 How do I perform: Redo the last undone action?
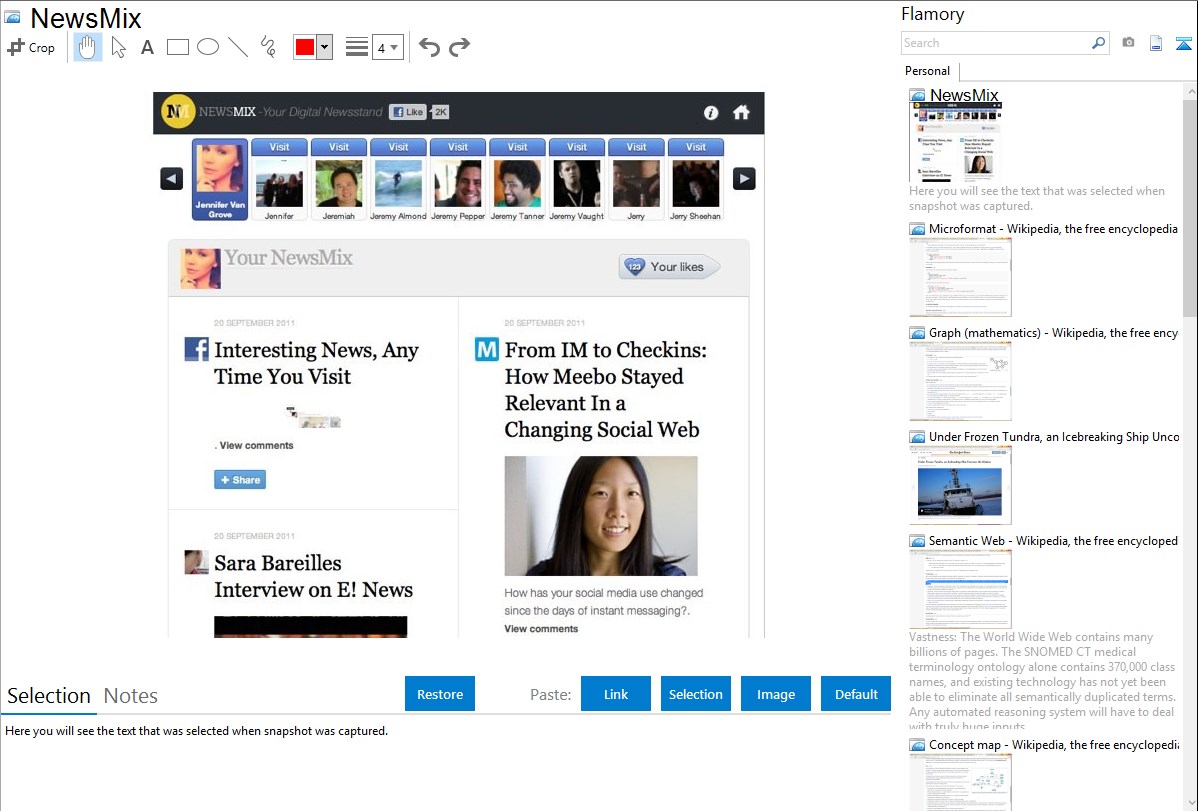459,47
